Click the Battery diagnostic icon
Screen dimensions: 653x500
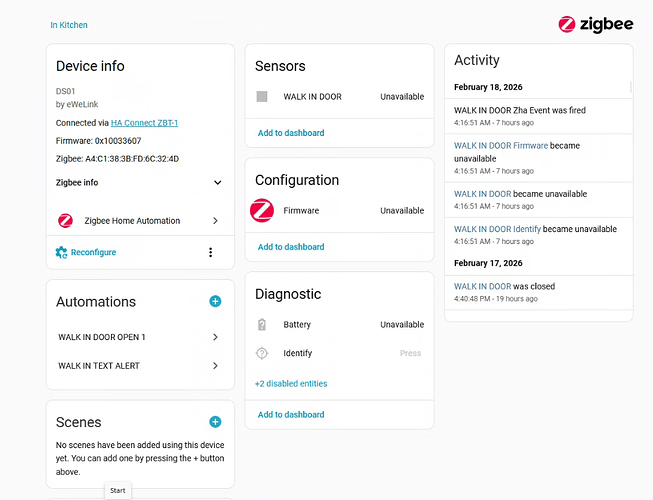[262, 325]
